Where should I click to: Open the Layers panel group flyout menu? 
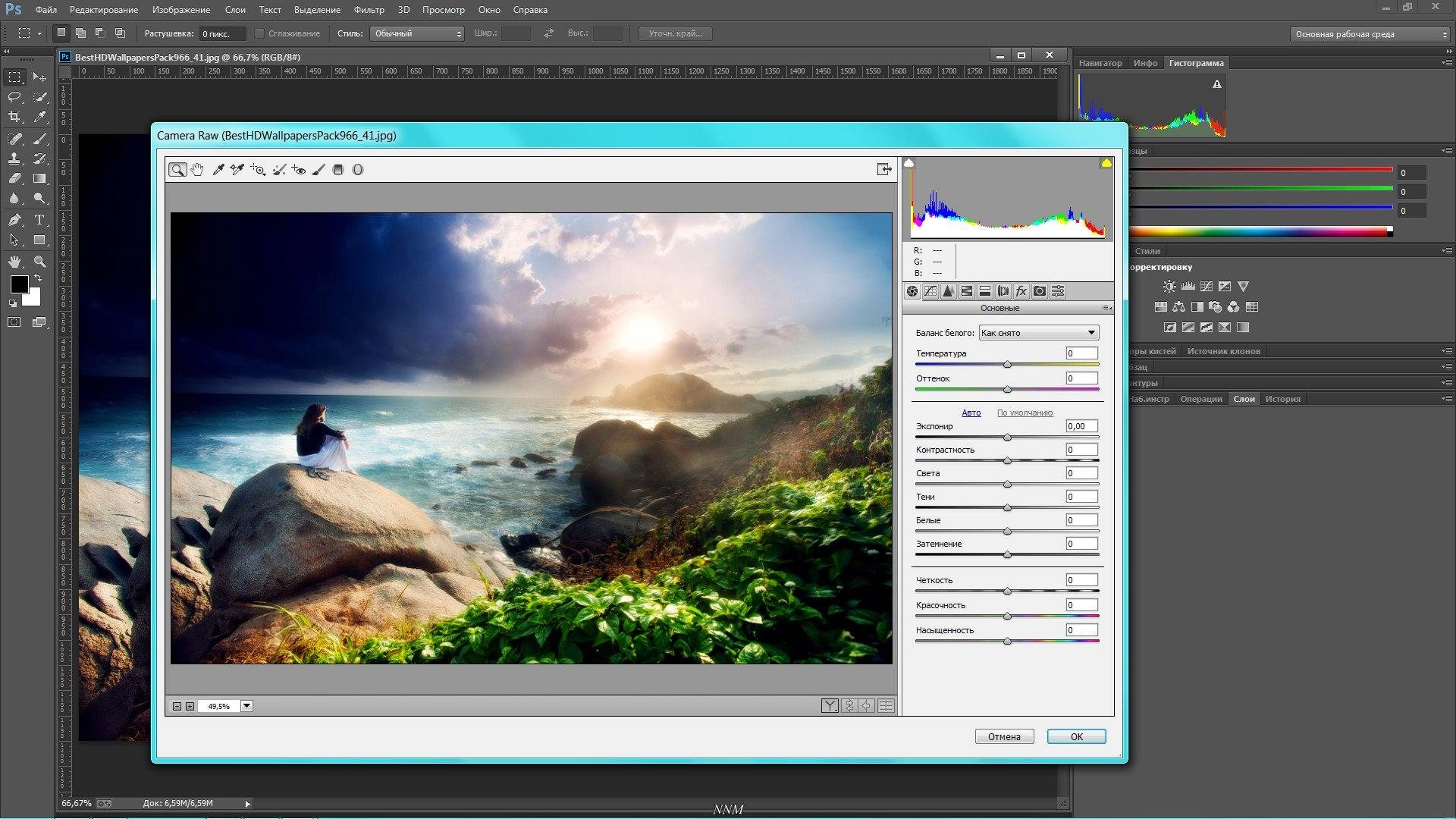pos(1446,399)
